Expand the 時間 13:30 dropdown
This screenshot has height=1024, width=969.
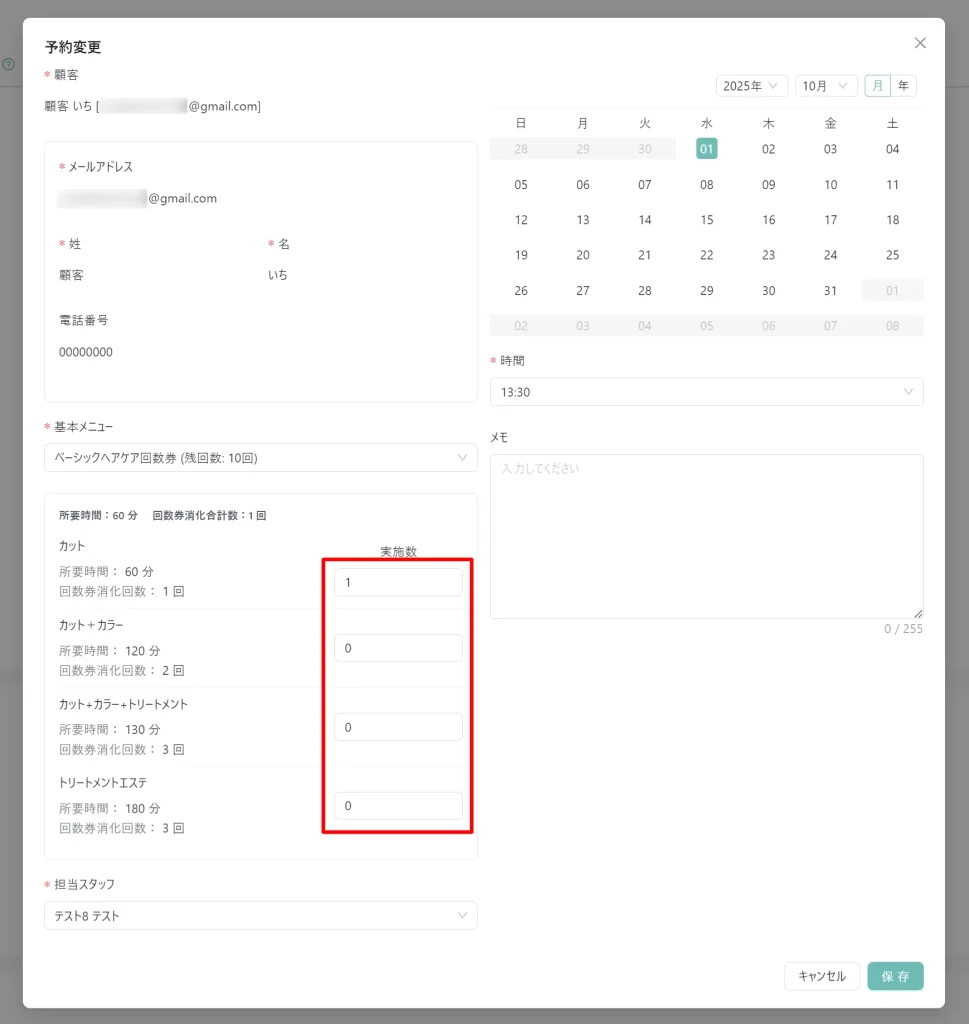[706, 392]
